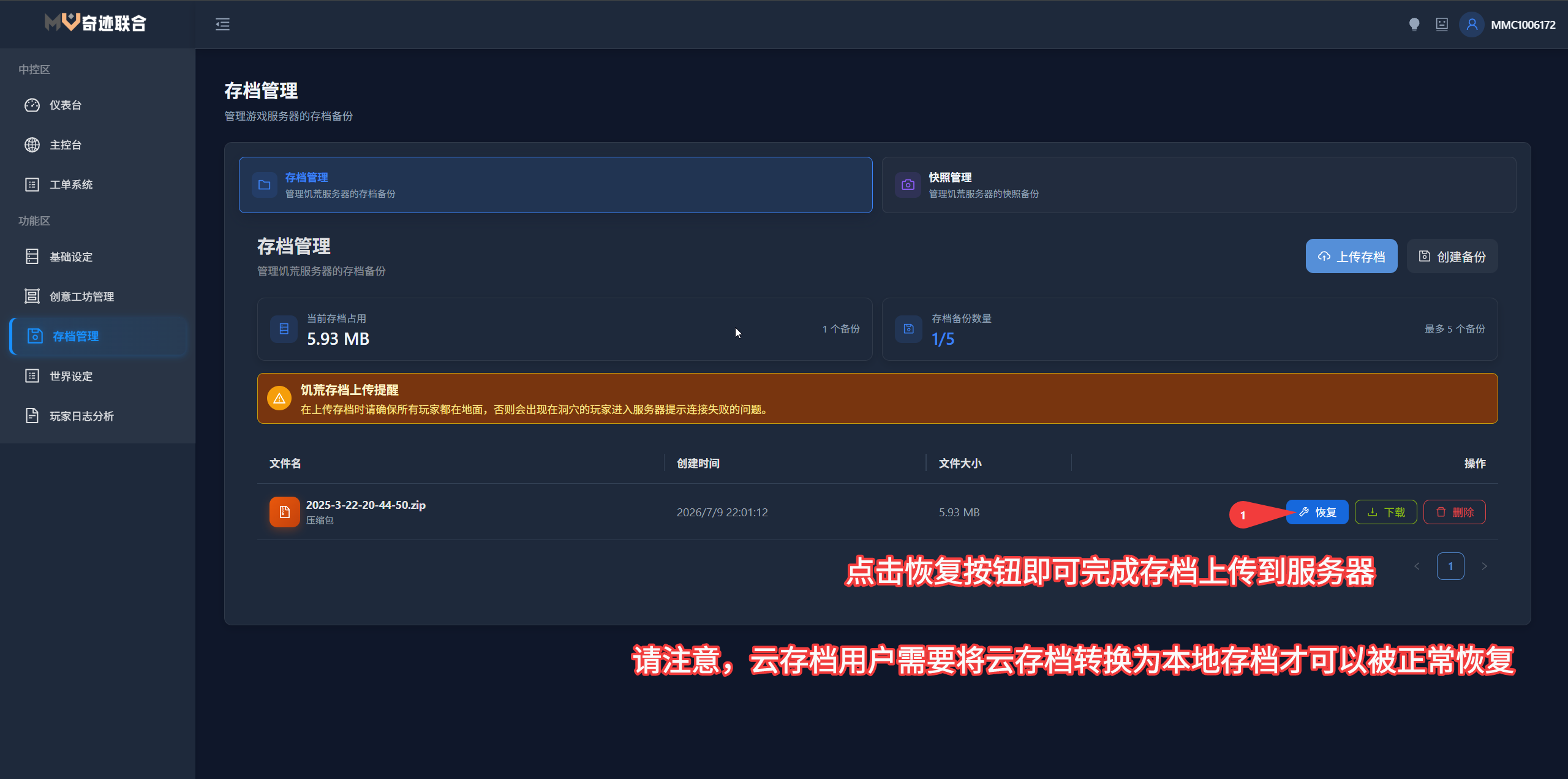Click the orange zip file icon

[285, 512]
